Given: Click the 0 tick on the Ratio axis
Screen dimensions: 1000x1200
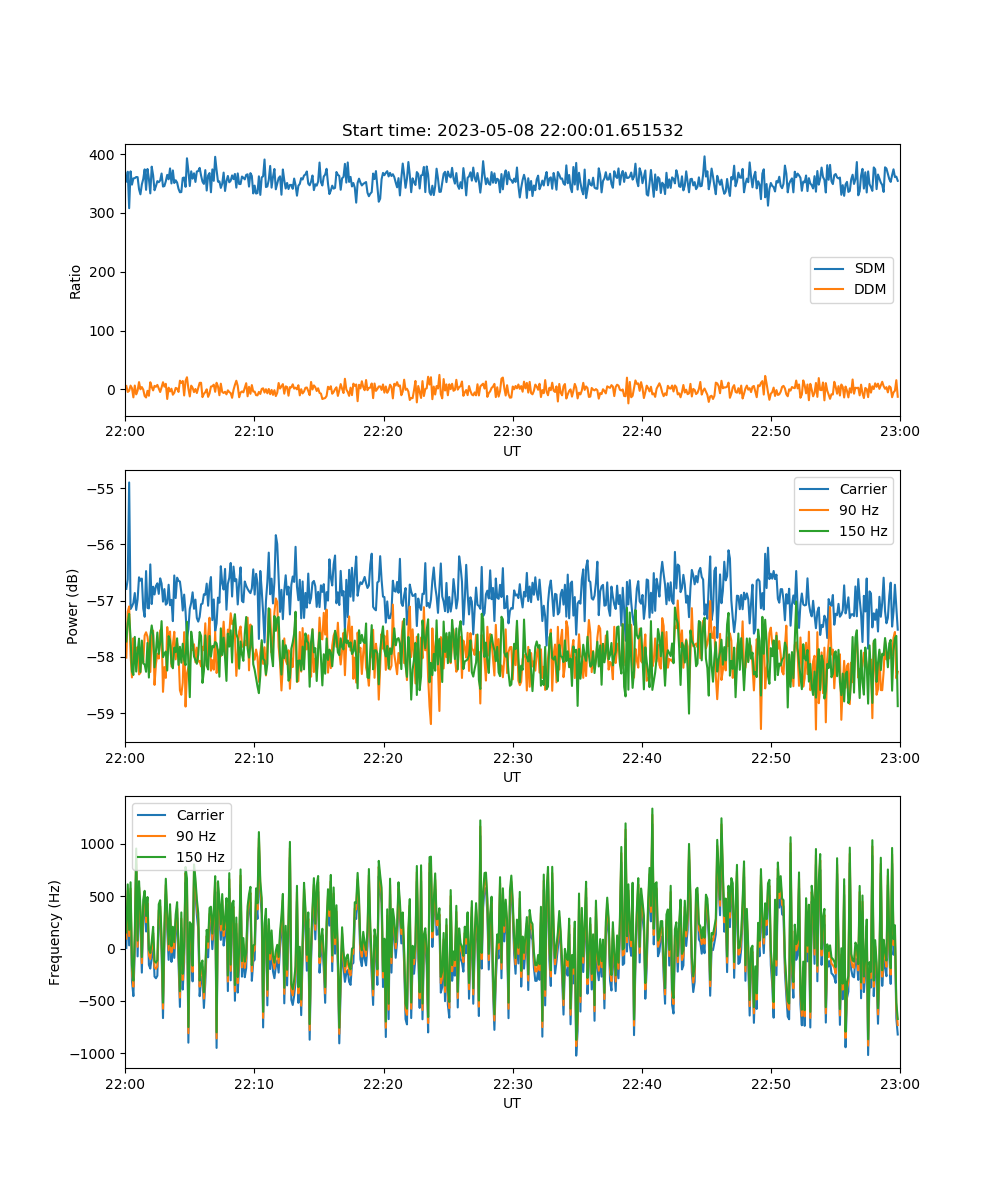Looking at the screenshot, I should click(112, 390).
